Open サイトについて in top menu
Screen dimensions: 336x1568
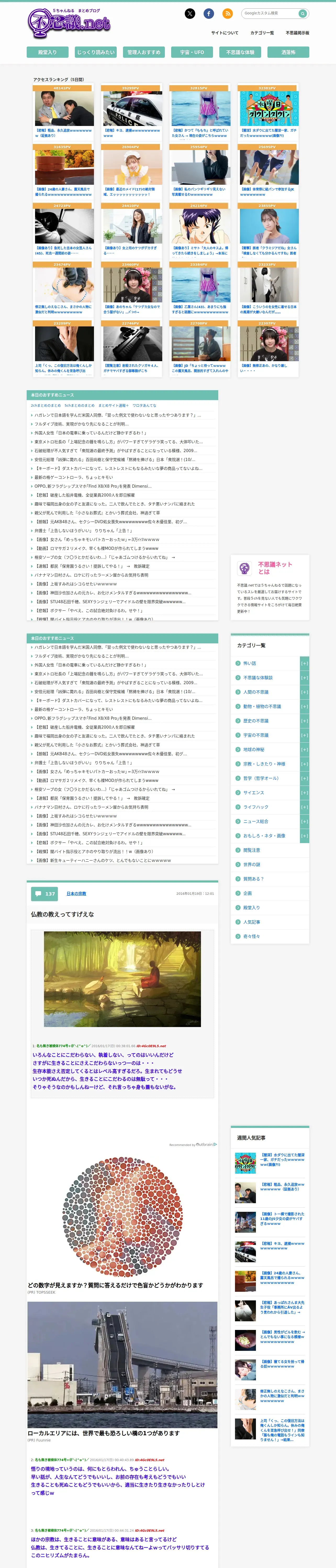click(x=225, y=33)
